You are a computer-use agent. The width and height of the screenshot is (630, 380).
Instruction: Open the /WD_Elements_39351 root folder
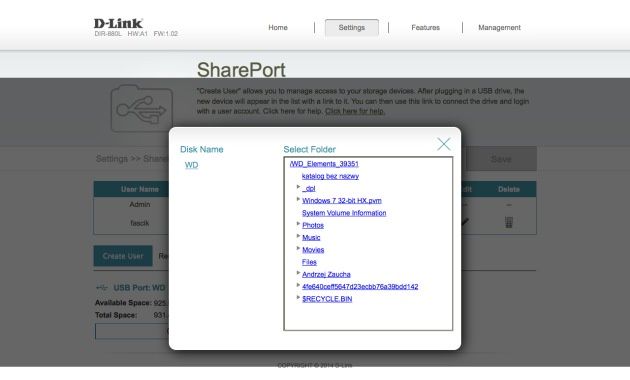(x=324, y=164)
